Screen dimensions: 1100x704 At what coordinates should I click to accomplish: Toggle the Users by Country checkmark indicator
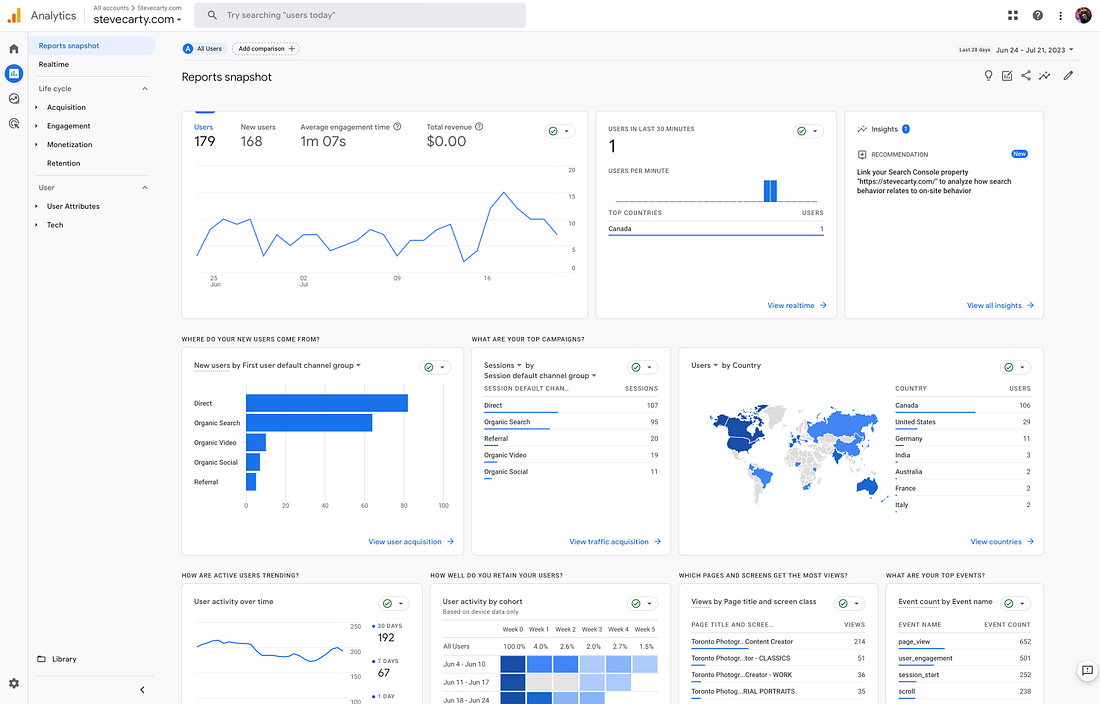[1015, 367]
